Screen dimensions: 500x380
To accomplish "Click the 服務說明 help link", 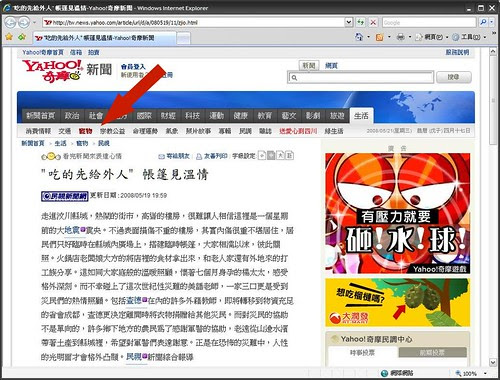I will click(457, 52).
